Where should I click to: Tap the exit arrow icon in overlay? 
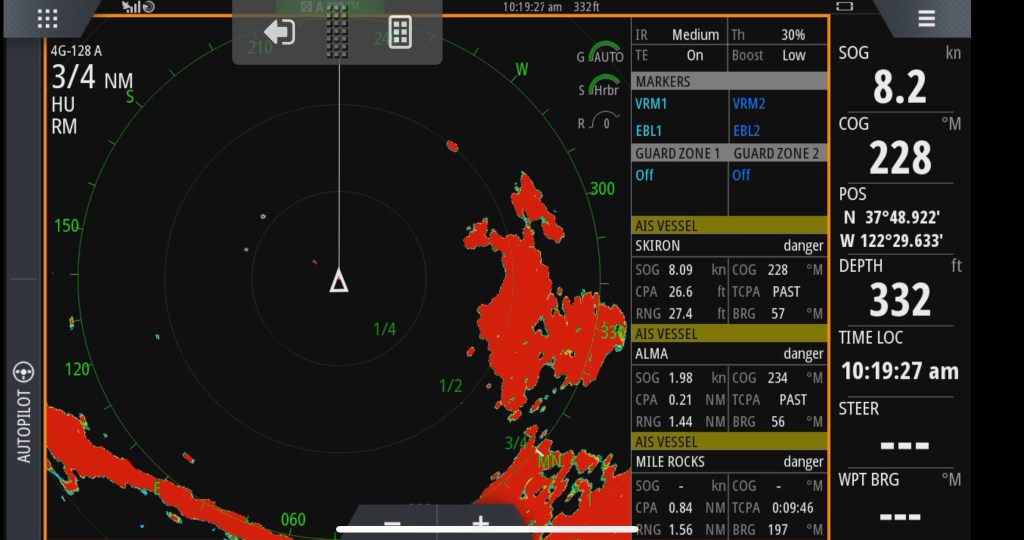[x=279, y=32]
